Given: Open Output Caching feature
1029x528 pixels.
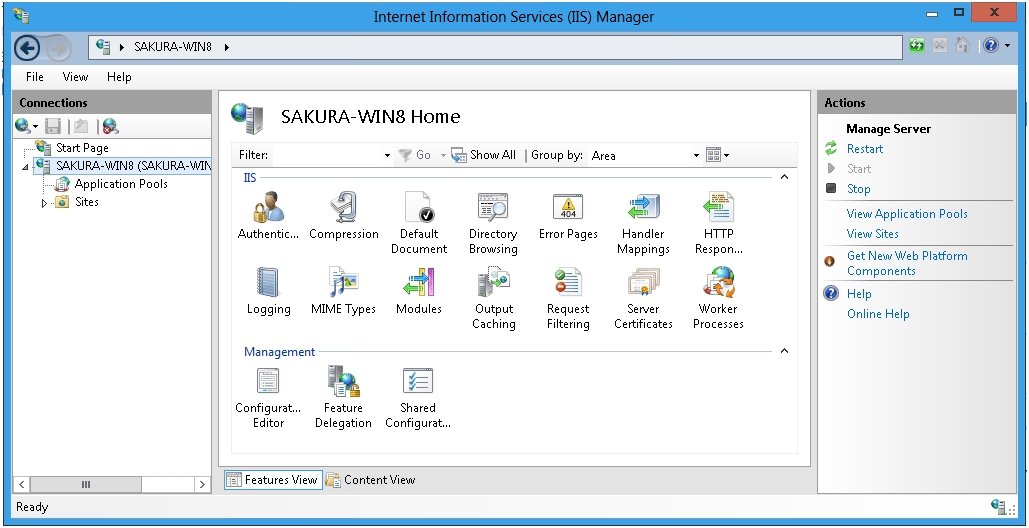Looking at the screenshot, I should (x=494, y=299).
